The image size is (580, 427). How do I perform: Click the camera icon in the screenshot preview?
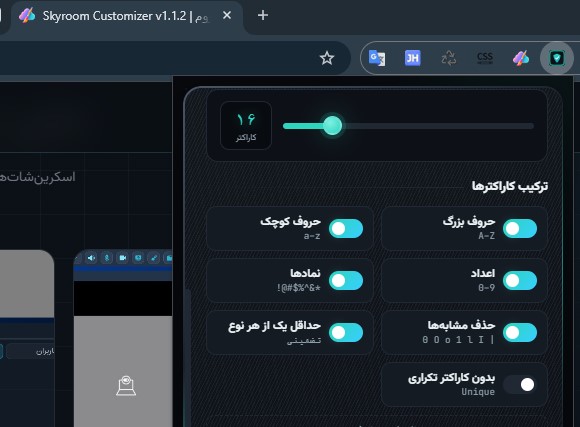pyautogui.click(x=122, y=258)
